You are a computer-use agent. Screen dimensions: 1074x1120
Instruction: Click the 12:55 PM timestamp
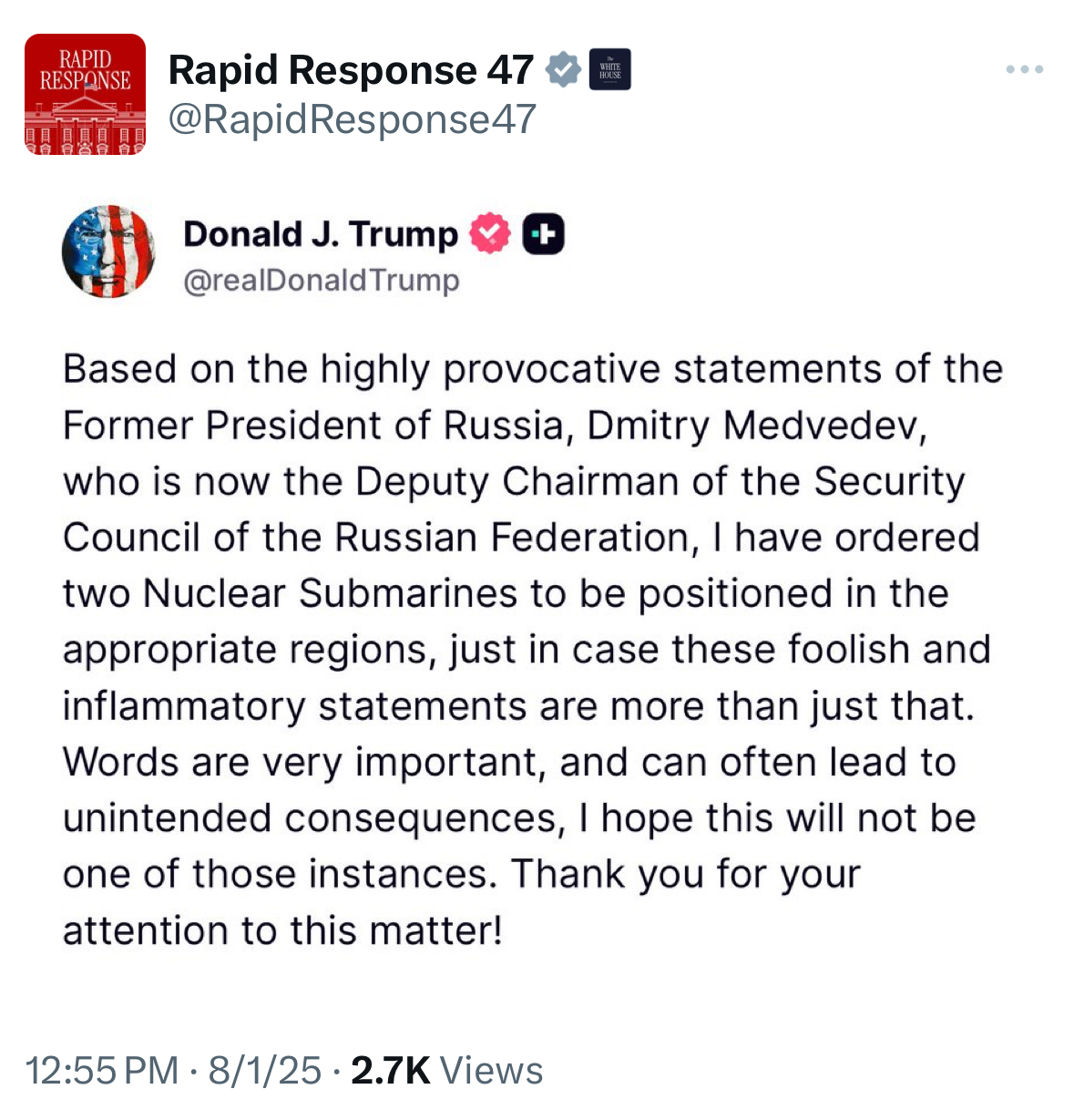(102, 1071)
